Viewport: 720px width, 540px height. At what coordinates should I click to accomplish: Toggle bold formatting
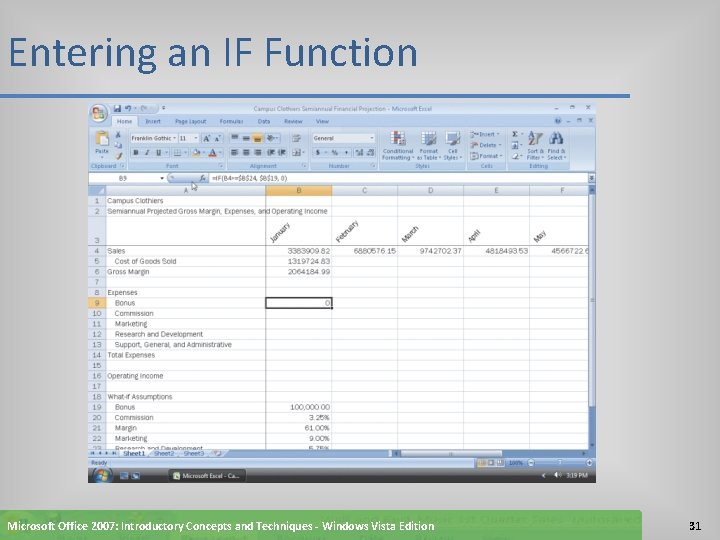[x=135, y=152]
